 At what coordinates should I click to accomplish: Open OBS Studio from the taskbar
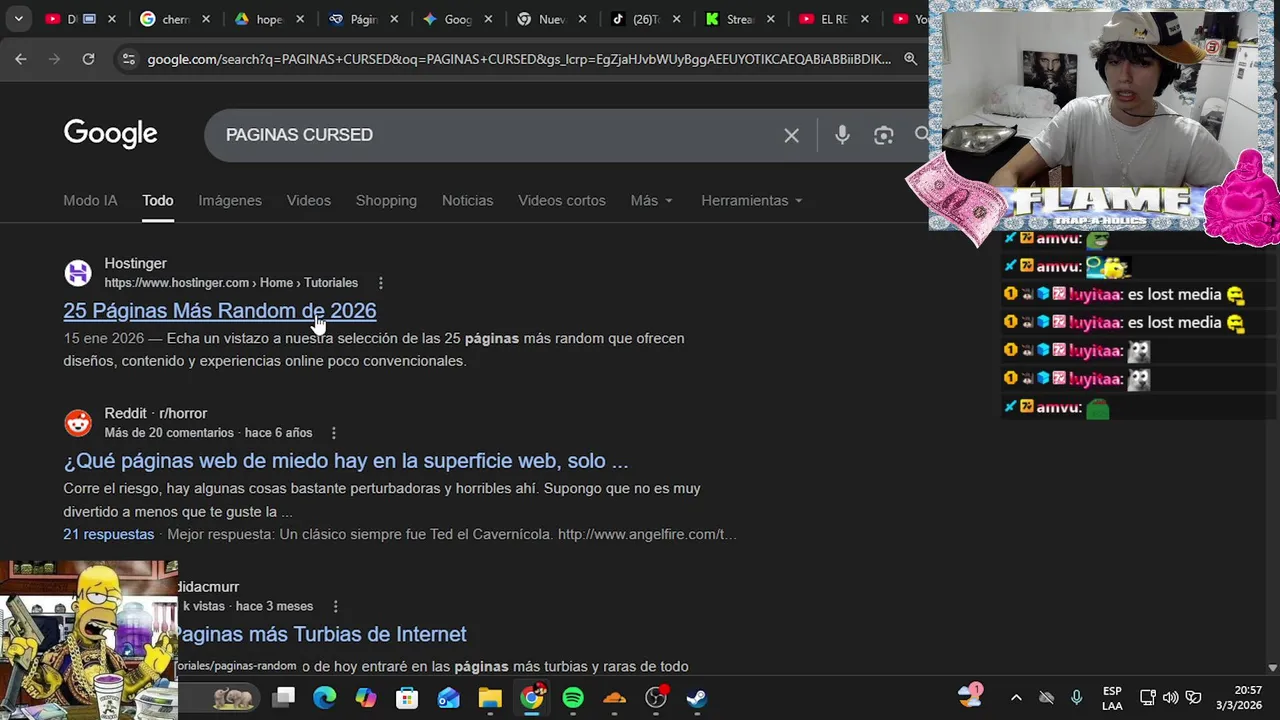click(x=656, y=697)
